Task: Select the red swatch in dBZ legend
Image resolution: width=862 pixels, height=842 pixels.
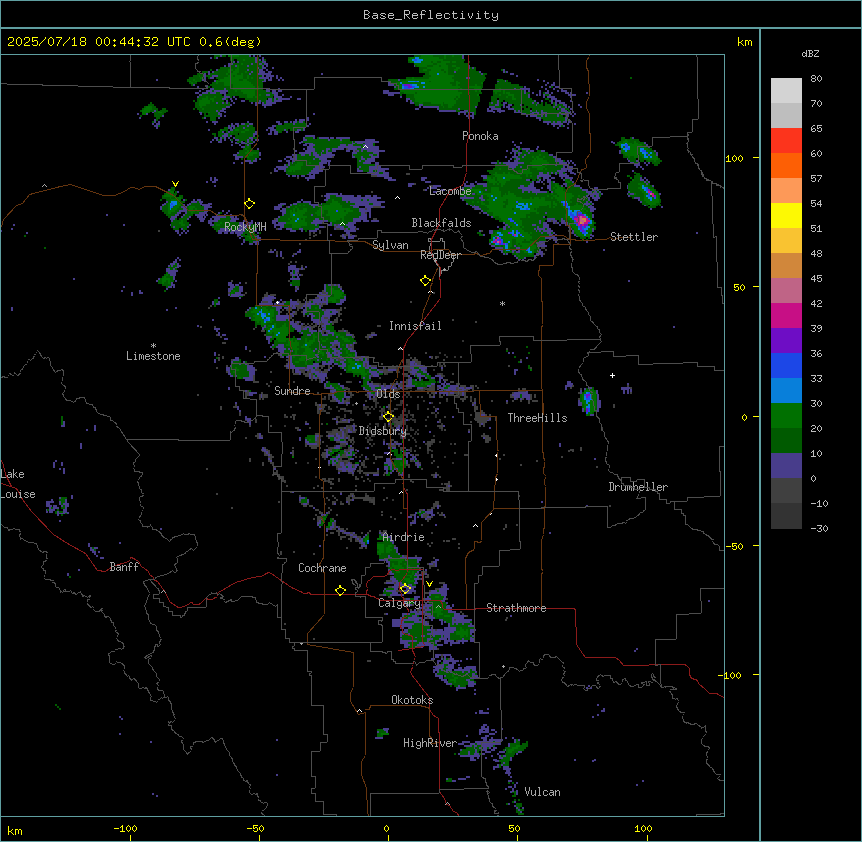Action: point(786,141)
